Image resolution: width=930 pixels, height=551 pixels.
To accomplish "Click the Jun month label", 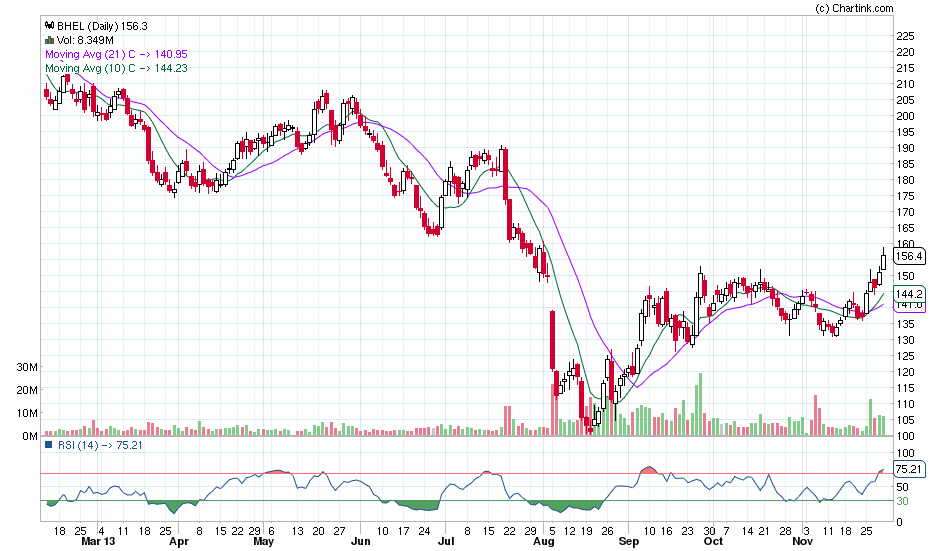I will [360, 542].
